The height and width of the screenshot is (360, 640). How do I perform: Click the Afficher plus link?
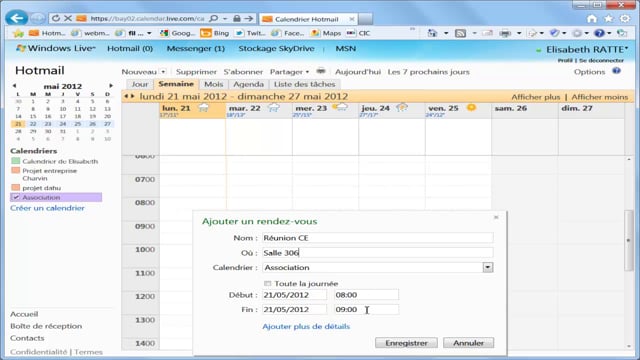(536, 97)
